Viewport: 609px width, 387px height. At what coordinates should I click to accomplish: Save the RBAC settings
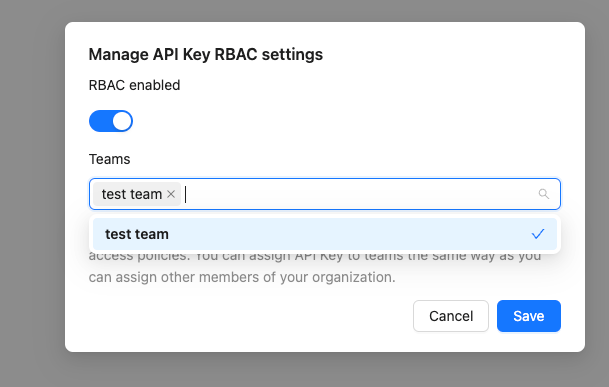tap(529, 316)
